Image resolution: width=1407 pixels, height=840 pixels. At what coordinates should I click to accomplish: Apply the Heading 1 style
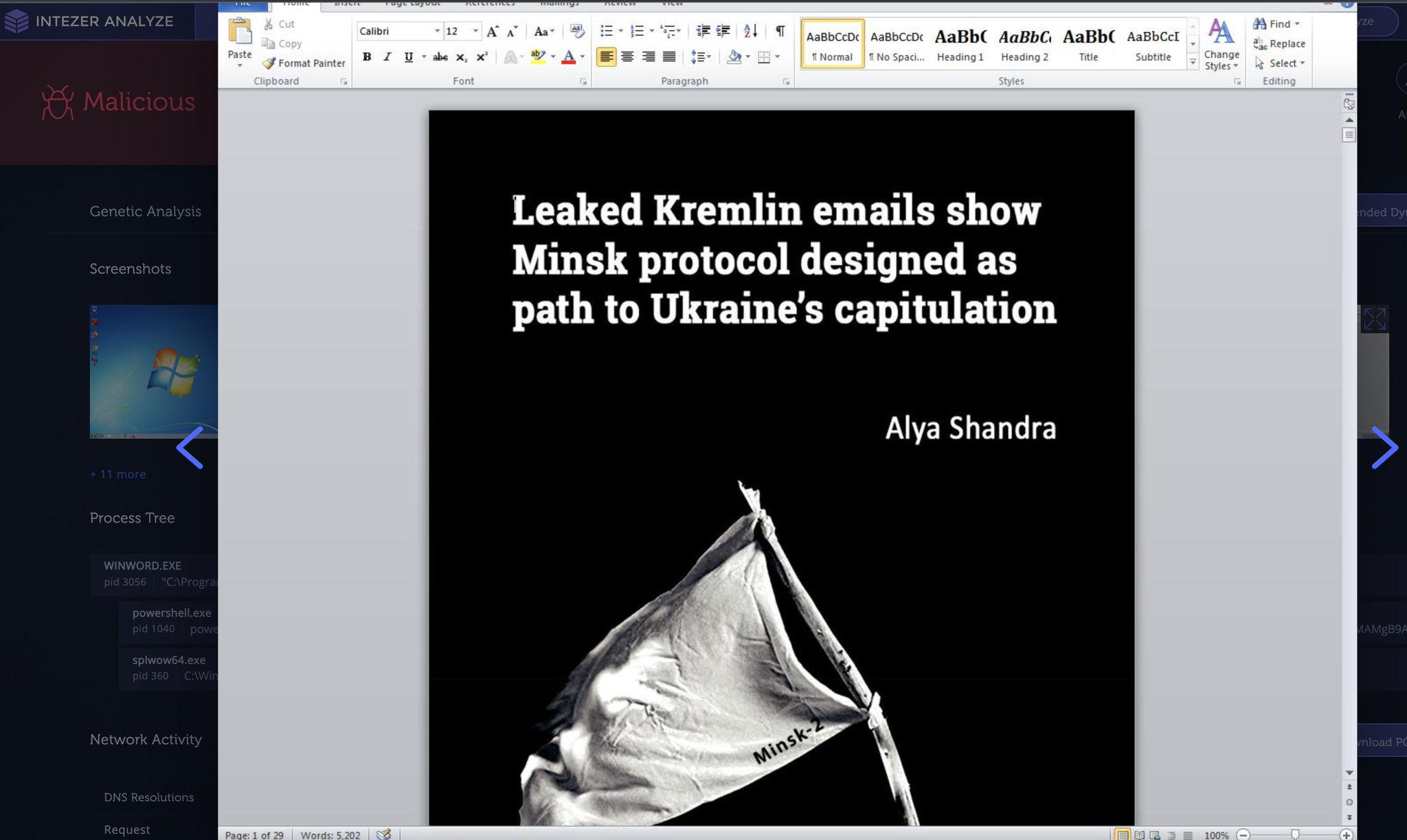click(960, 45)
